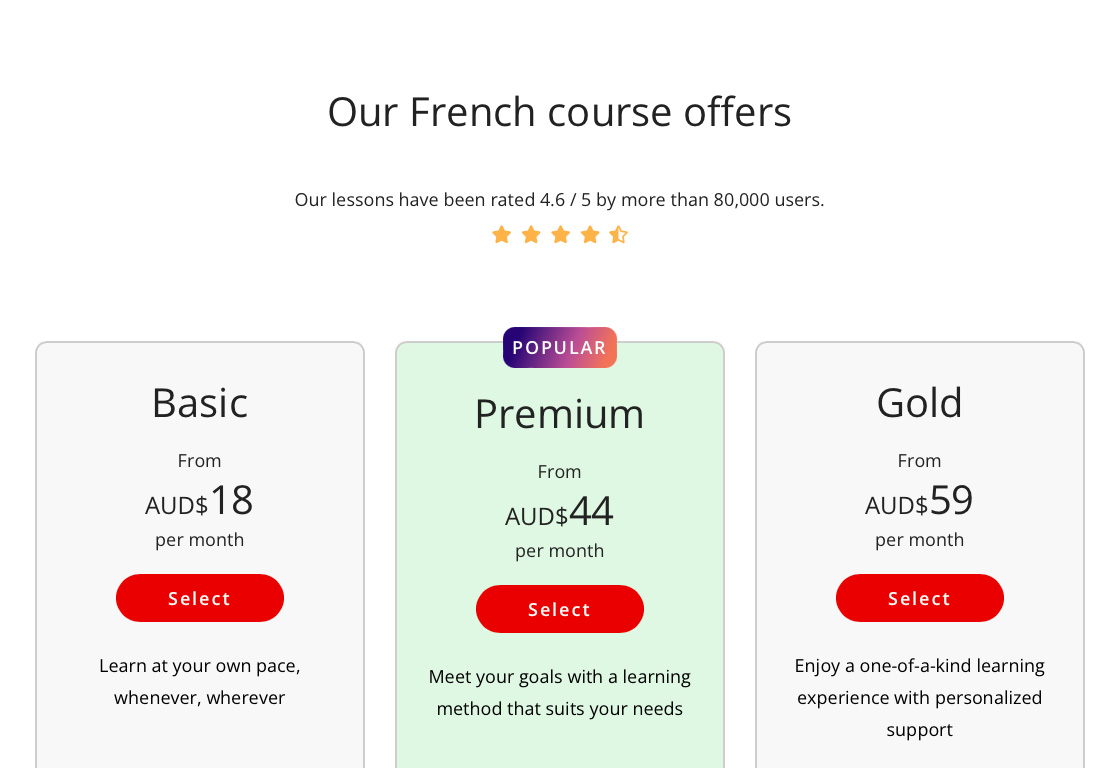Click the 4.6 / 5 rating text
Image resolution: width=1120 pixels, height=768 pixels.
coord(560,200)
